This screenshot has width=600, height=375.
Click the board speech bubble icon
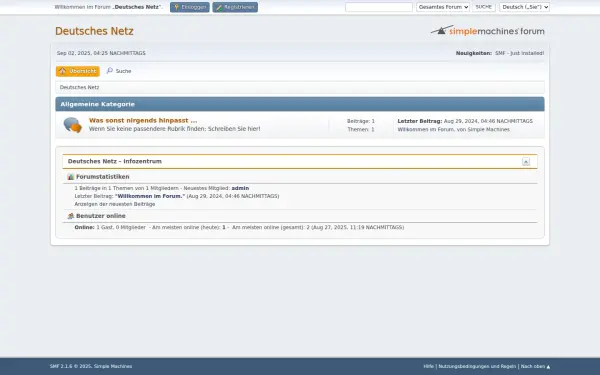pyautogui.click(x=72, y=125)
